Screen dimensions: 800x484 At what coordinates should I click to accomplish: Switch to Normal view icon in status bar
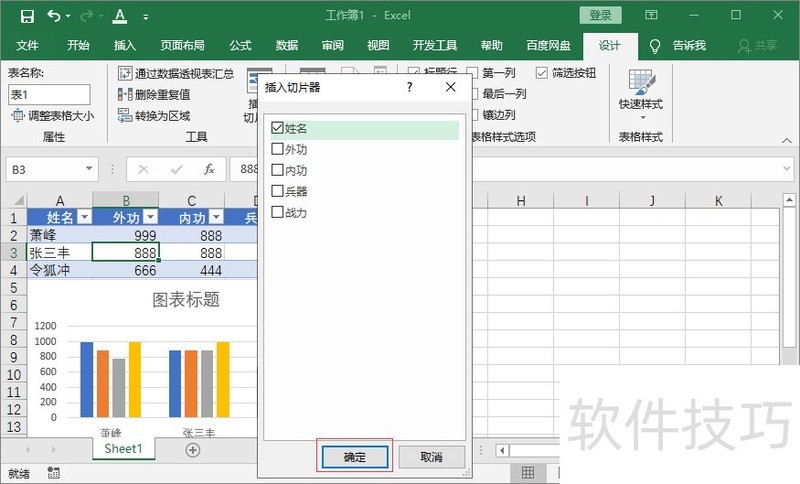pyautogui.click(x=528, y=473)
